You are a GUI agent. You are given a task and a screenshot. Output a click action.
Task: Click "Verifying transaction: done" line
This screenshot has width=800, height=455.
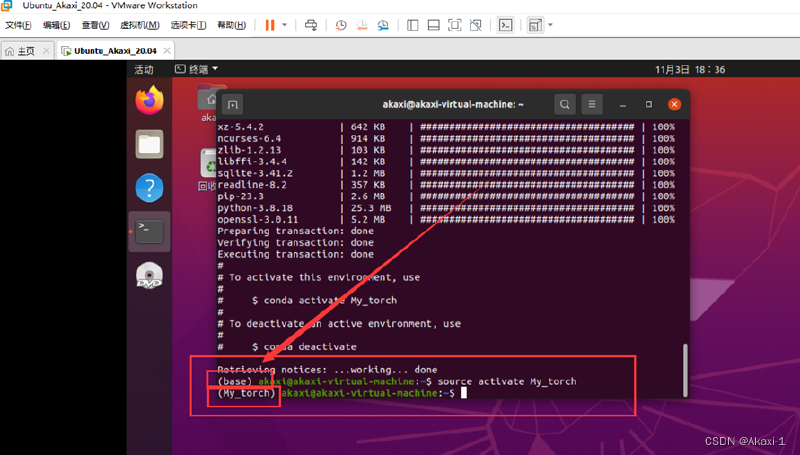(x=295, y=243)
